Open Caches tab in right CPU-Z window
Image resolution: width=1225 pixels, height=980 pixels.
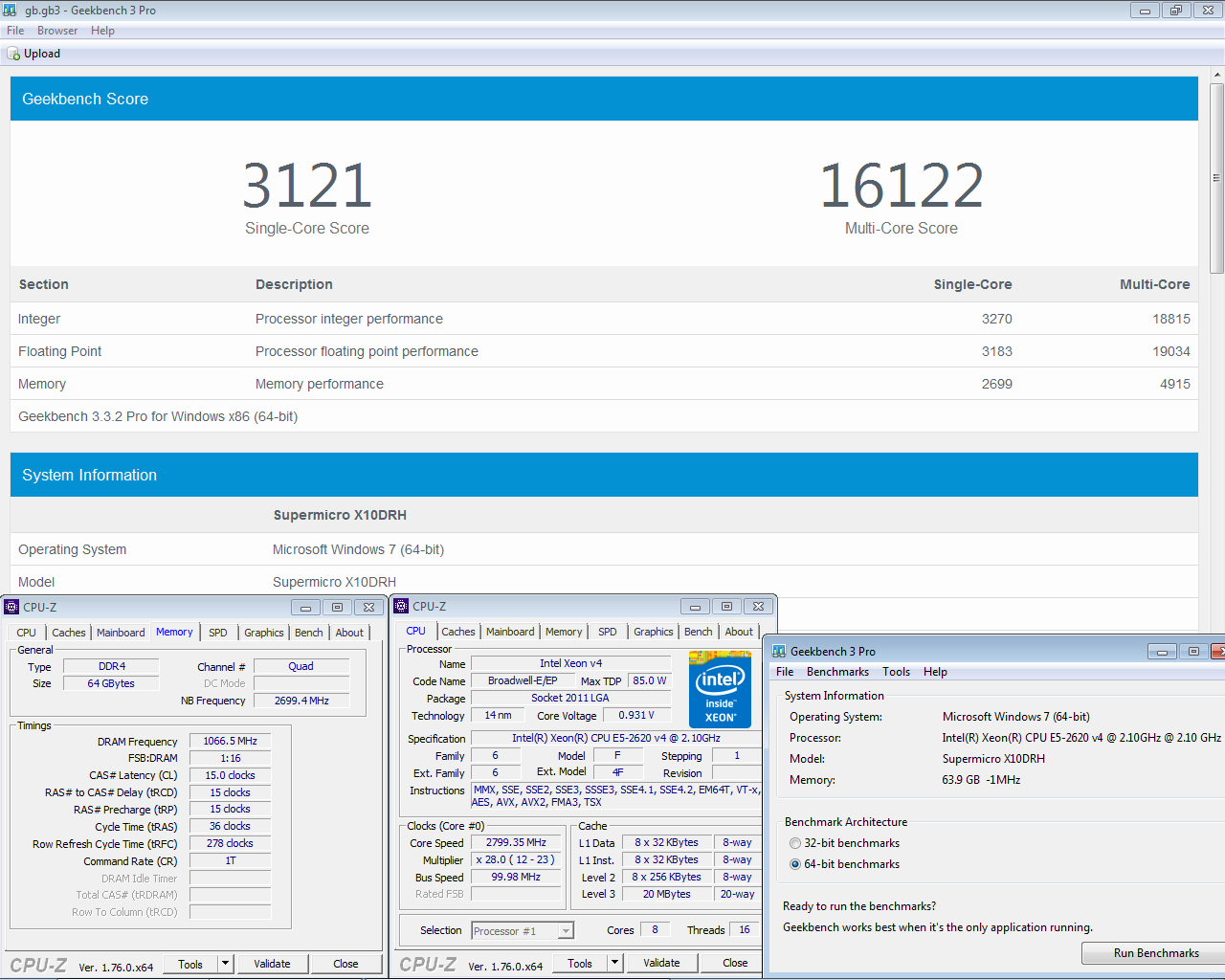tap(457, 632)
